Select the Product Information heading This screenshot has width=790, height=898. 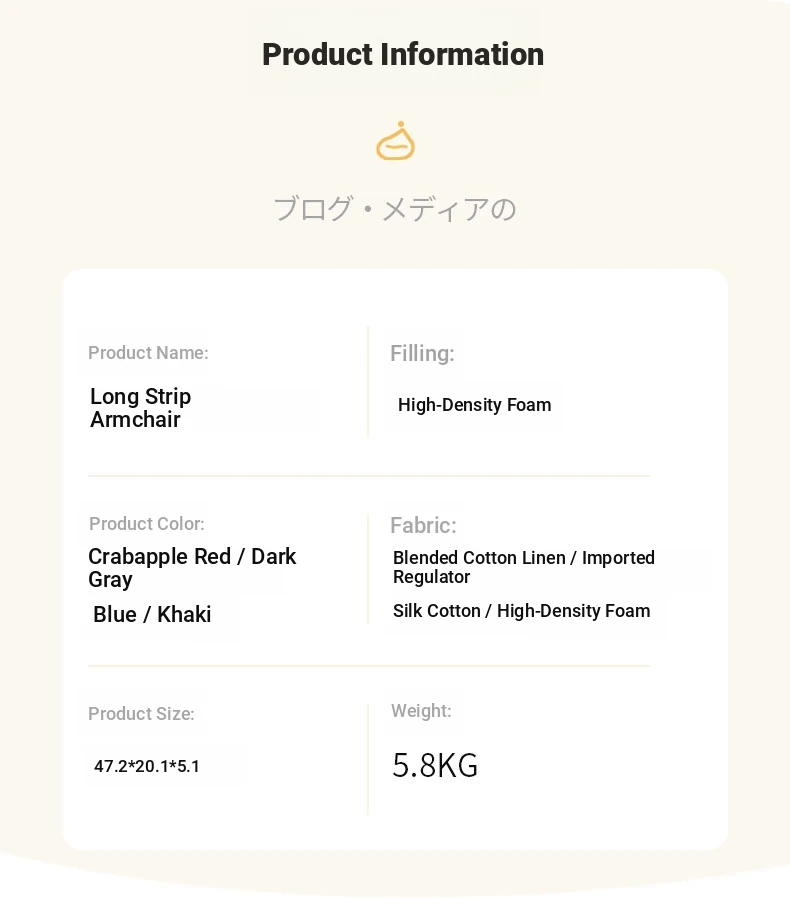click(x=403, y=55)
